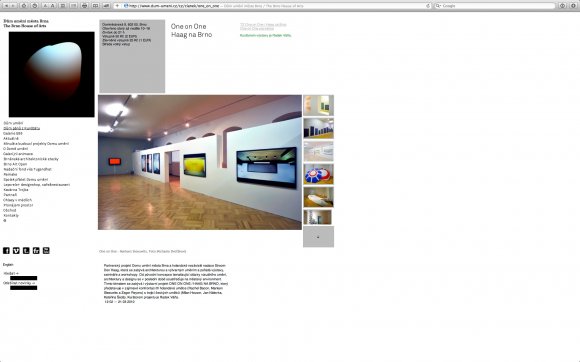Go forward with the browser forward arrow
The height and width of the screenshot is (362, 580).
click(x=14, y=6)
